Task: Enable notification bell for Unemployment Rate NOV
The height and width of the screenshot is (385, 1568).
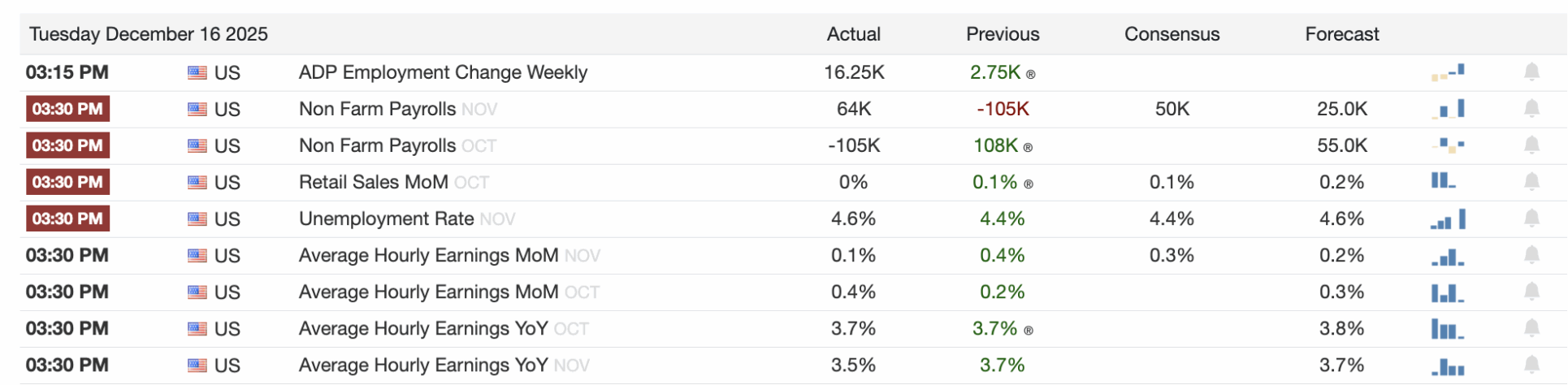Action: click(1531, 218)
